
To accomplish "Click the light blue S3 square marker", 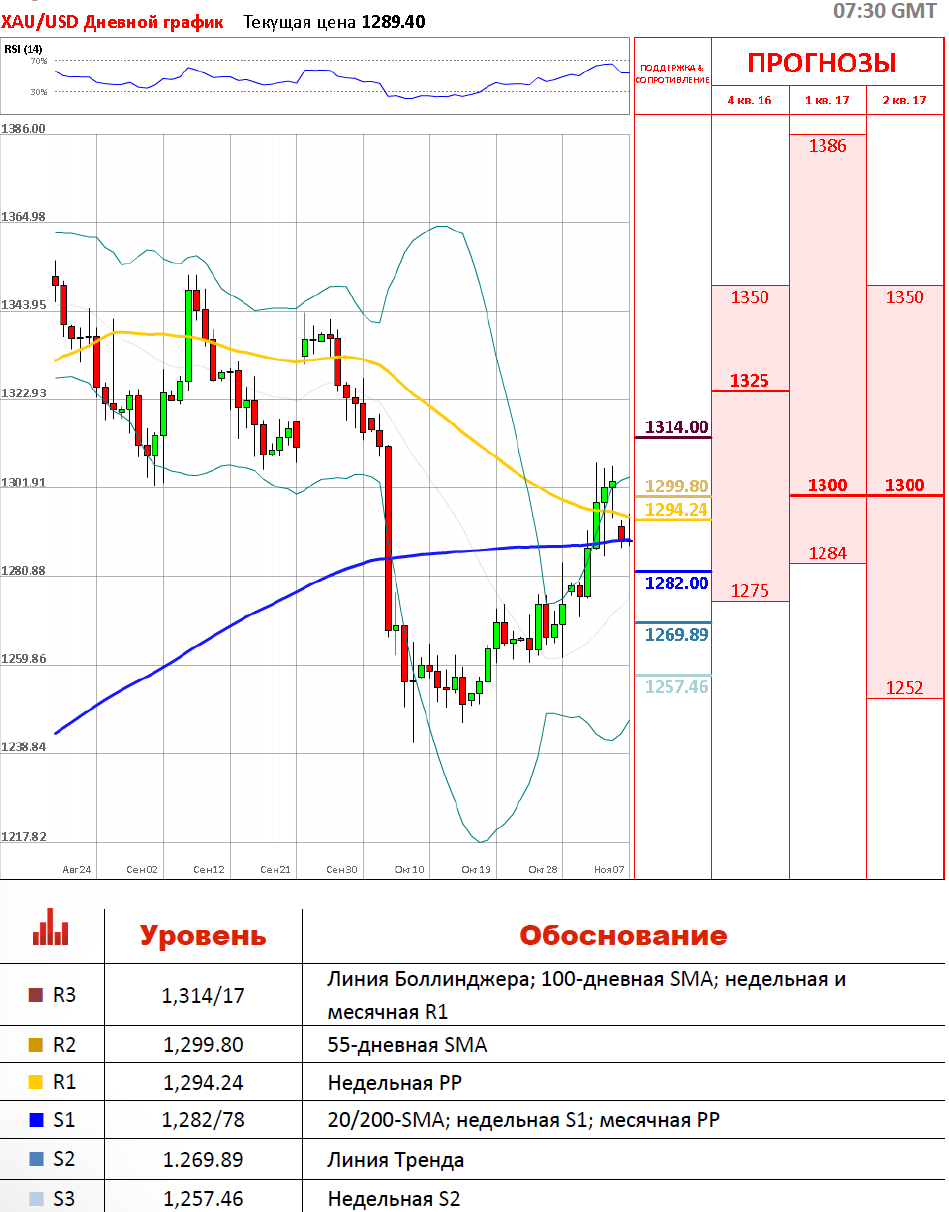I will pyautogui.click(x=36, y=1198).
